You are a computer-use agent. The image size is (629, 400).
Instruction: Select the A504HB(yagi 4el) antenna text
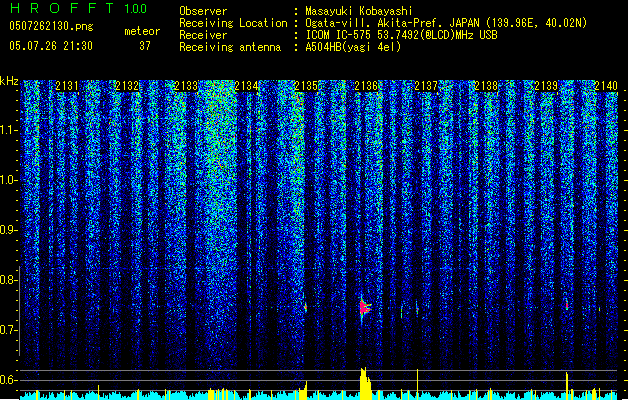353,47
